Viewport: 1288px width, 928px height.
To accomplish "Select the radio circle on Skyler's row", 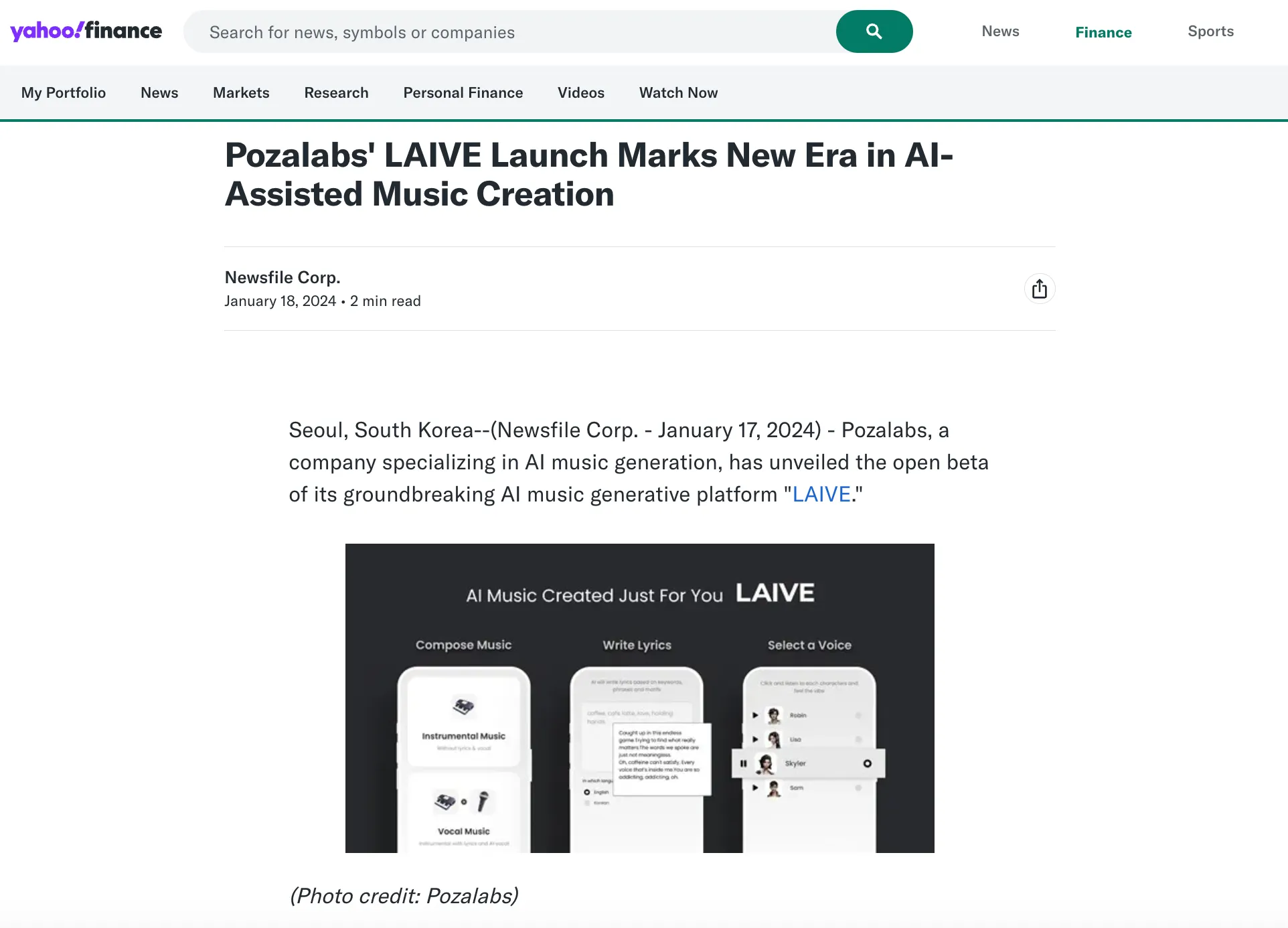I will click(x=868, y=763).
